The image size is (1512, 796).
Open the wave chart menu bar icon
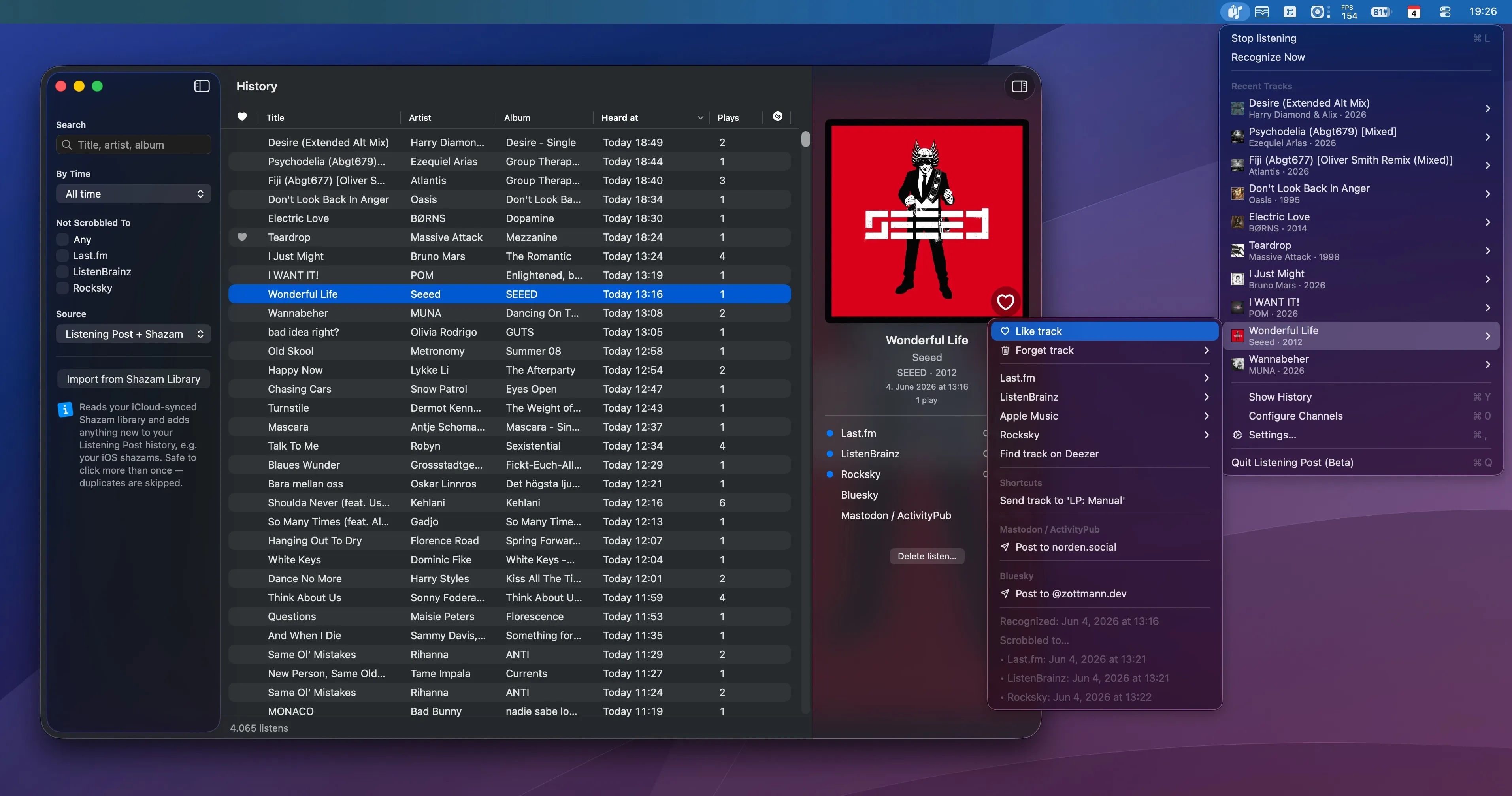coord(1262,11)
